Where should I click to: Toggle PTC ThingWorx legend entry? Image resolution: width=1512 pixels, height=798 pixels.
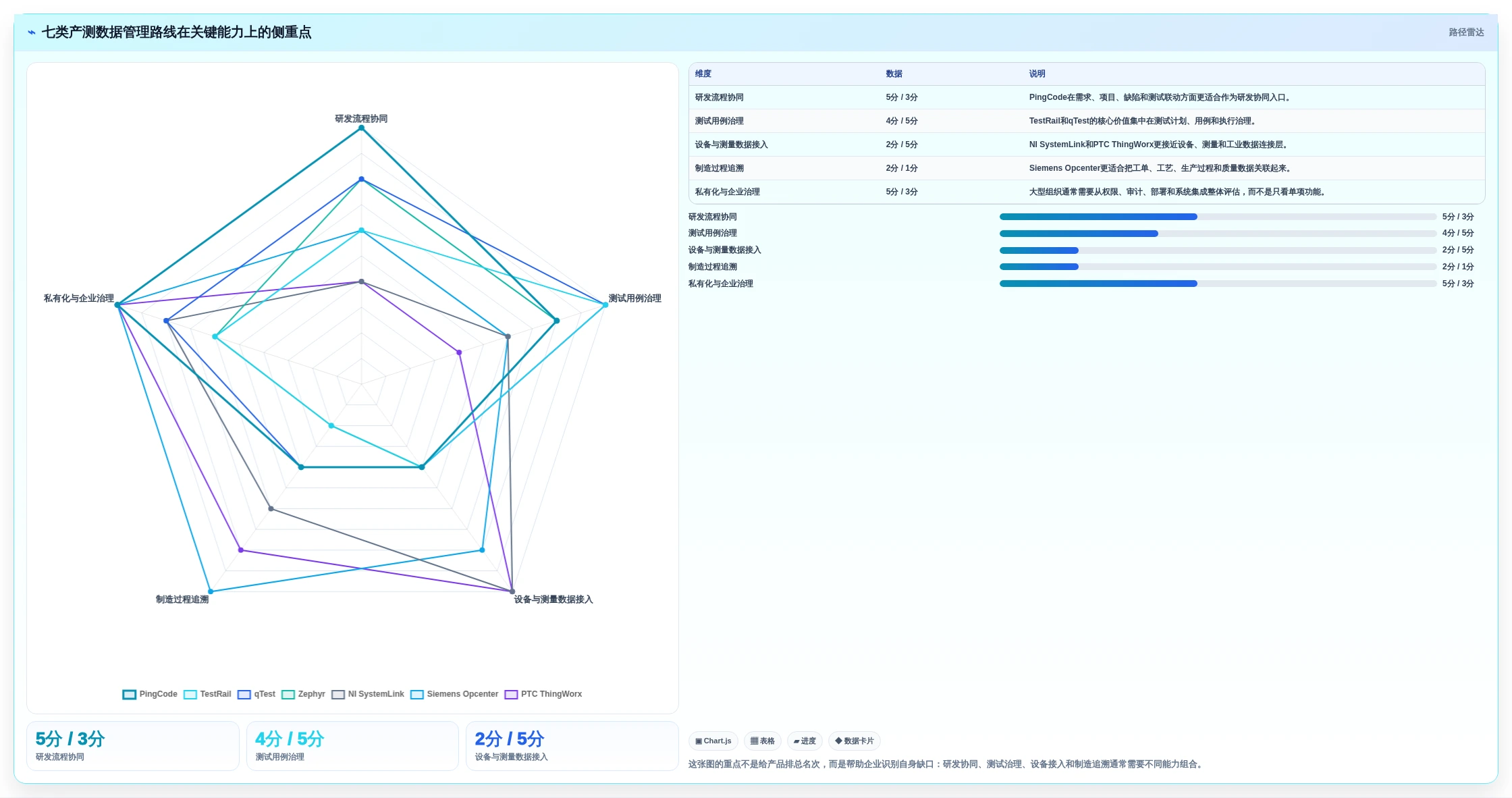click(x=543, y=694)
